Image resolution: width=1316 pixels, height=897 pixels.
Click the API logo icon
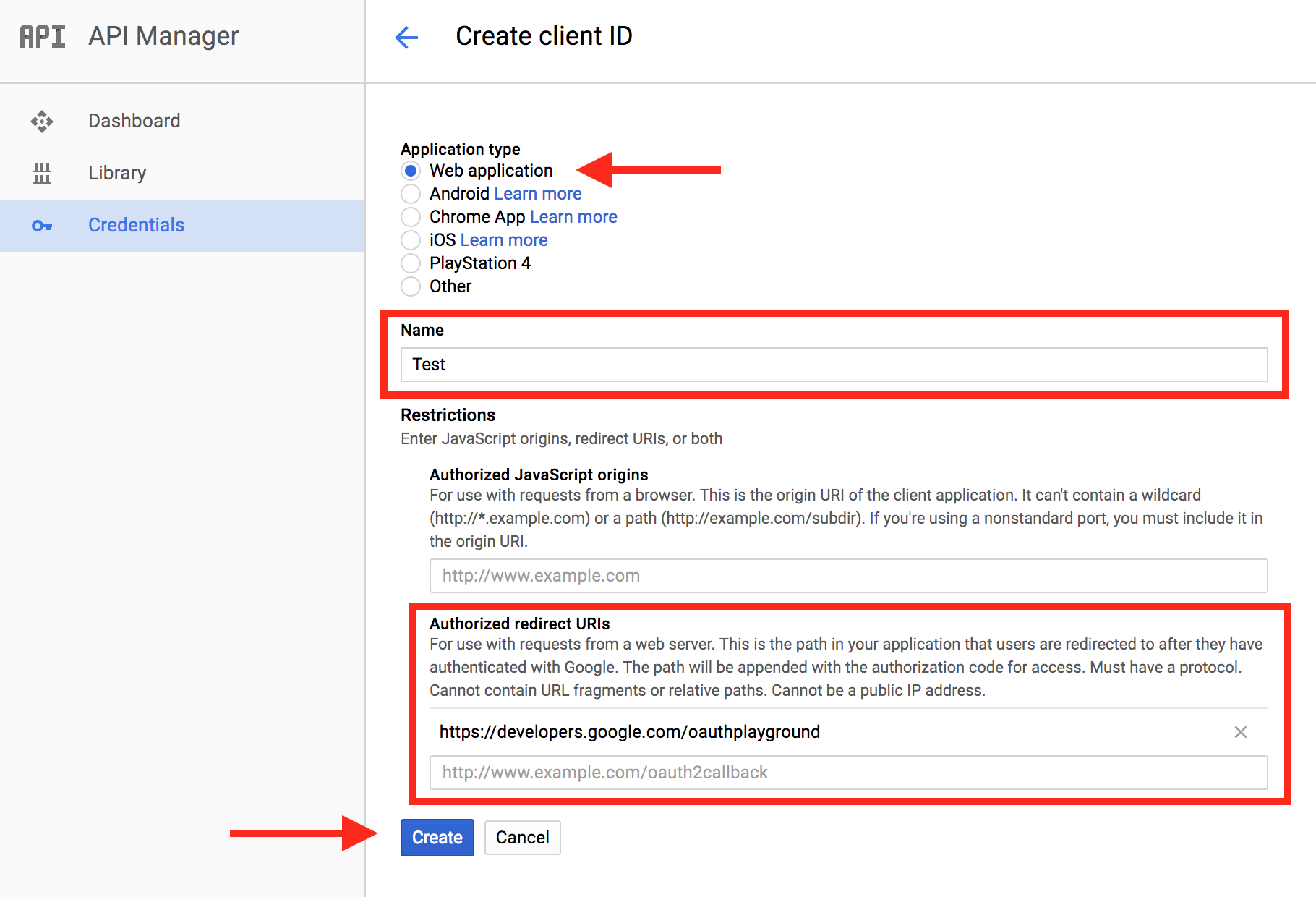tap(43, 36)
